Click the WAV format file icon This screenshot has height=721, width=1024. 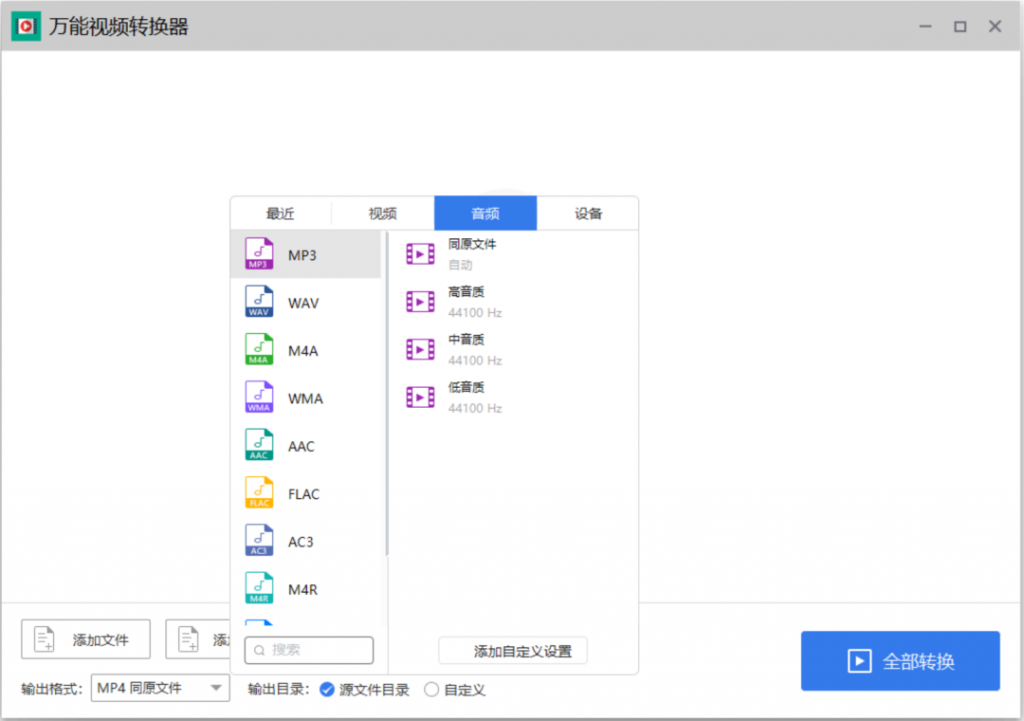click(259, 302)
